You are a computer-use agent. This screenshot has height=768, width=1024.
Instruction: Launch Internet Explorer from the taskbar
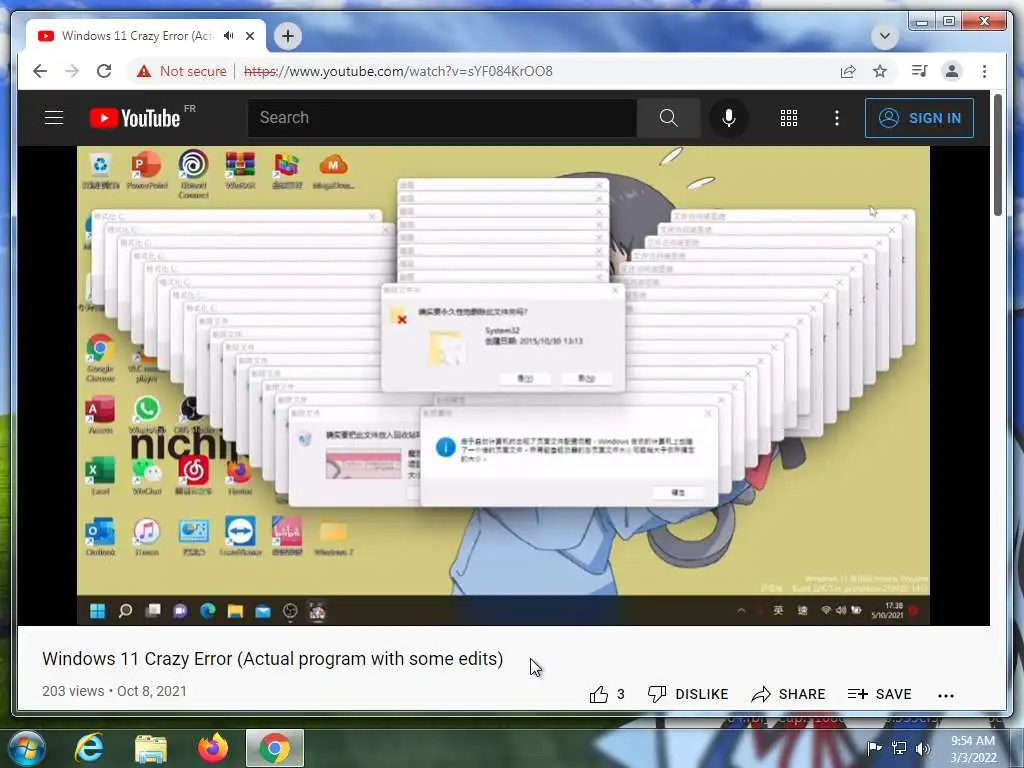[89, 748]
